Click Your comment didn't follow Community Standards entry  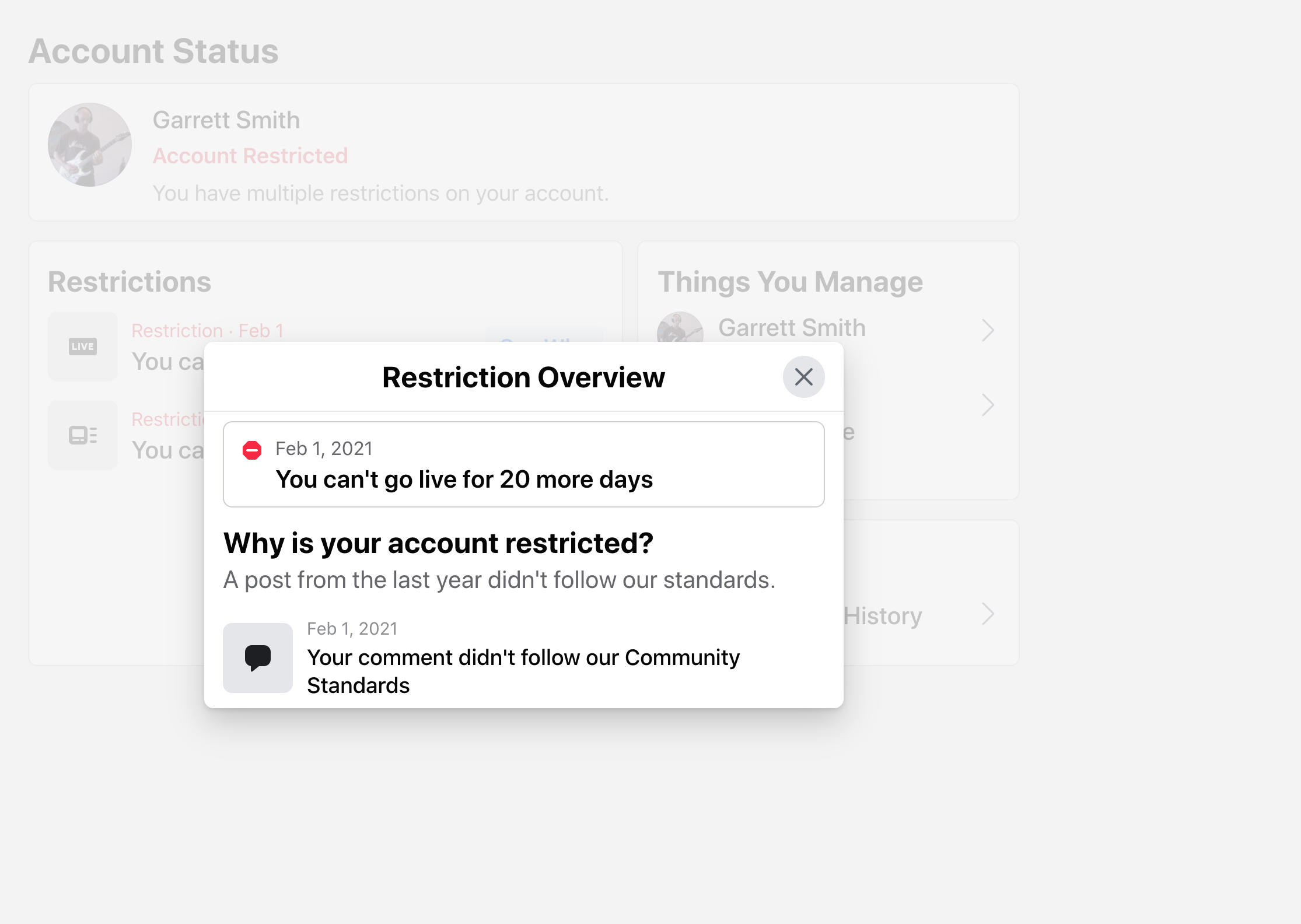point(523,671)
